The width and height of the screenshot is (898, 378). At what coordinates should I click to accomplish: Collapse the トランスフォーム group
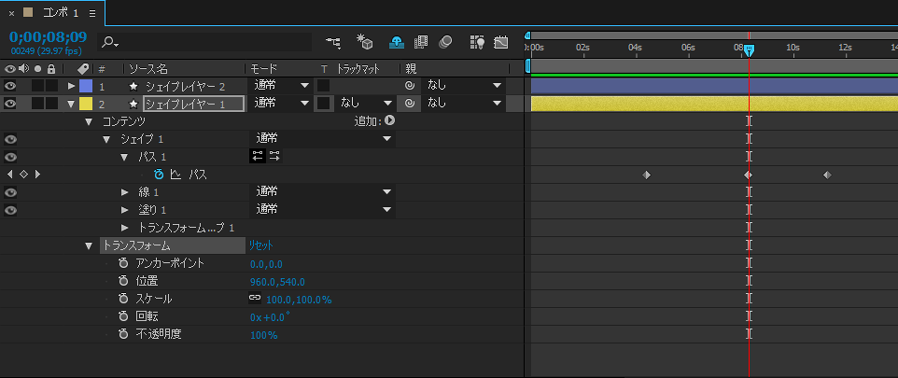coord(89,246)
